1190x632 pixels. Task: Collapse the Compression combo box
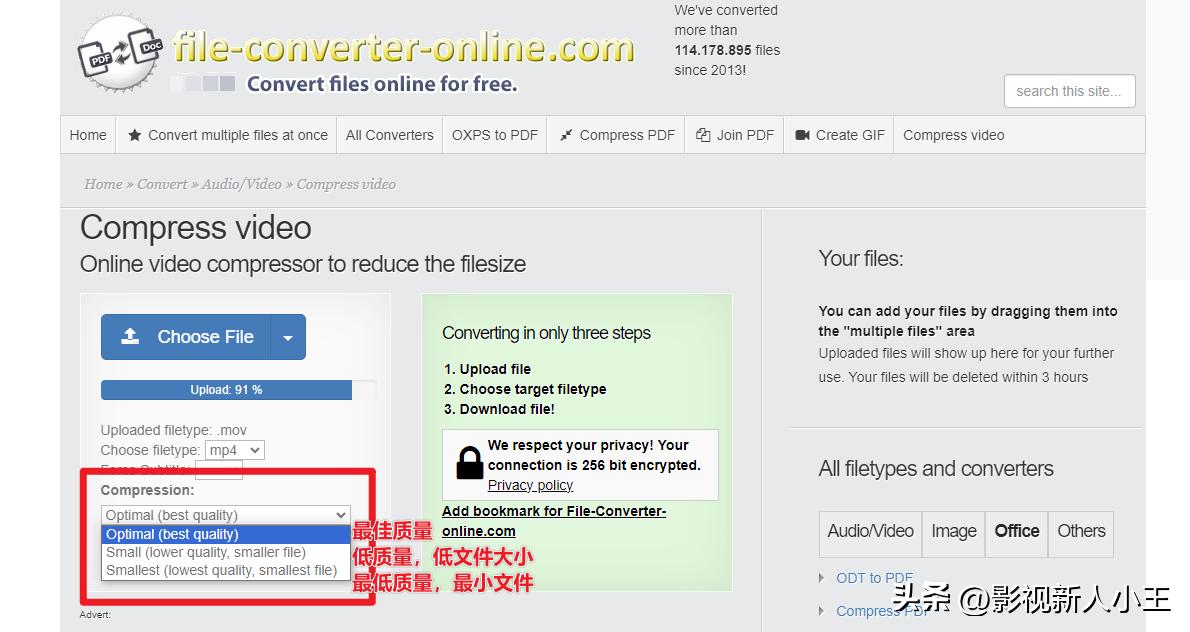coord(225,515)
